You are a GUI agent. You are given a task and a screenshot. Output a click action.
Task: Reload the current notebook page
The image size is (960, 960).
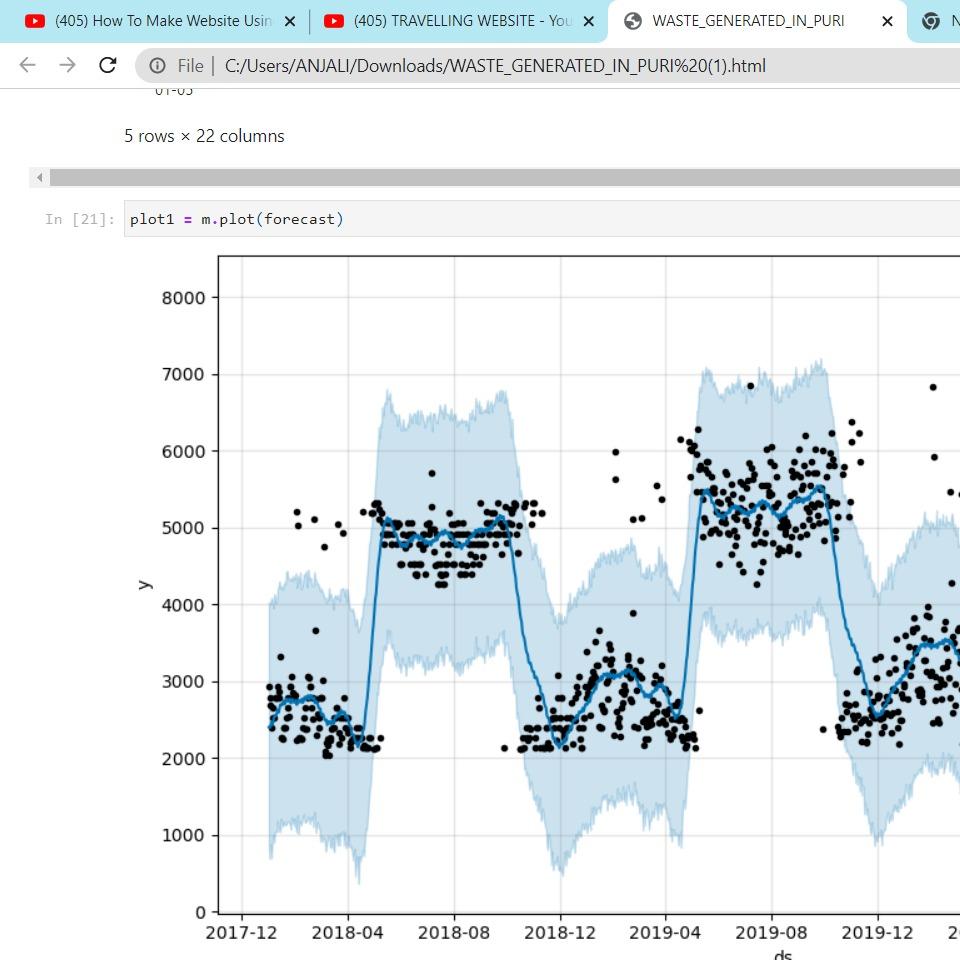pyautogui.click(x=107, y=65)
